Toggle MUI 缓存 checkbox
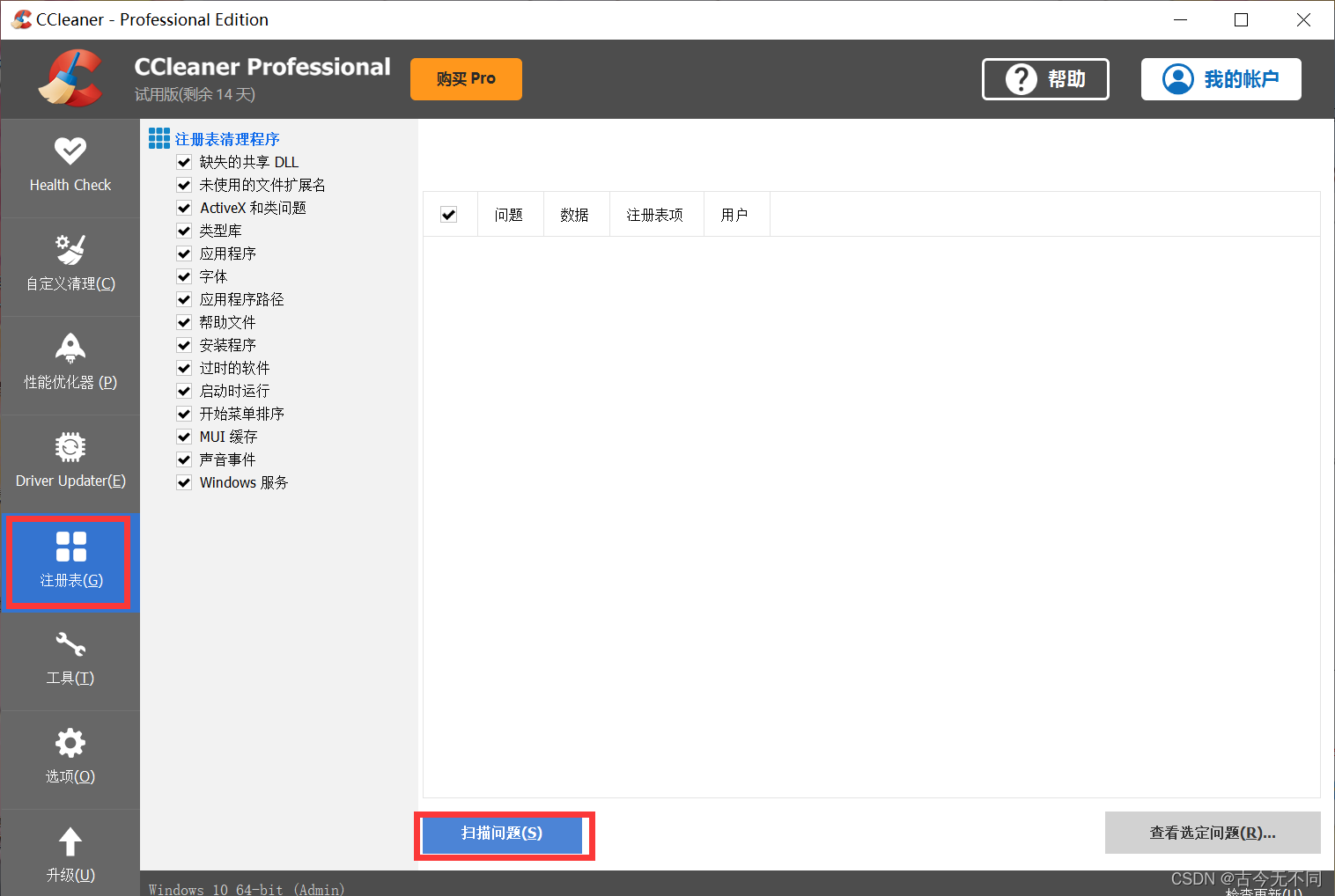Screen dimensions: 1335x896 (184, 437)
